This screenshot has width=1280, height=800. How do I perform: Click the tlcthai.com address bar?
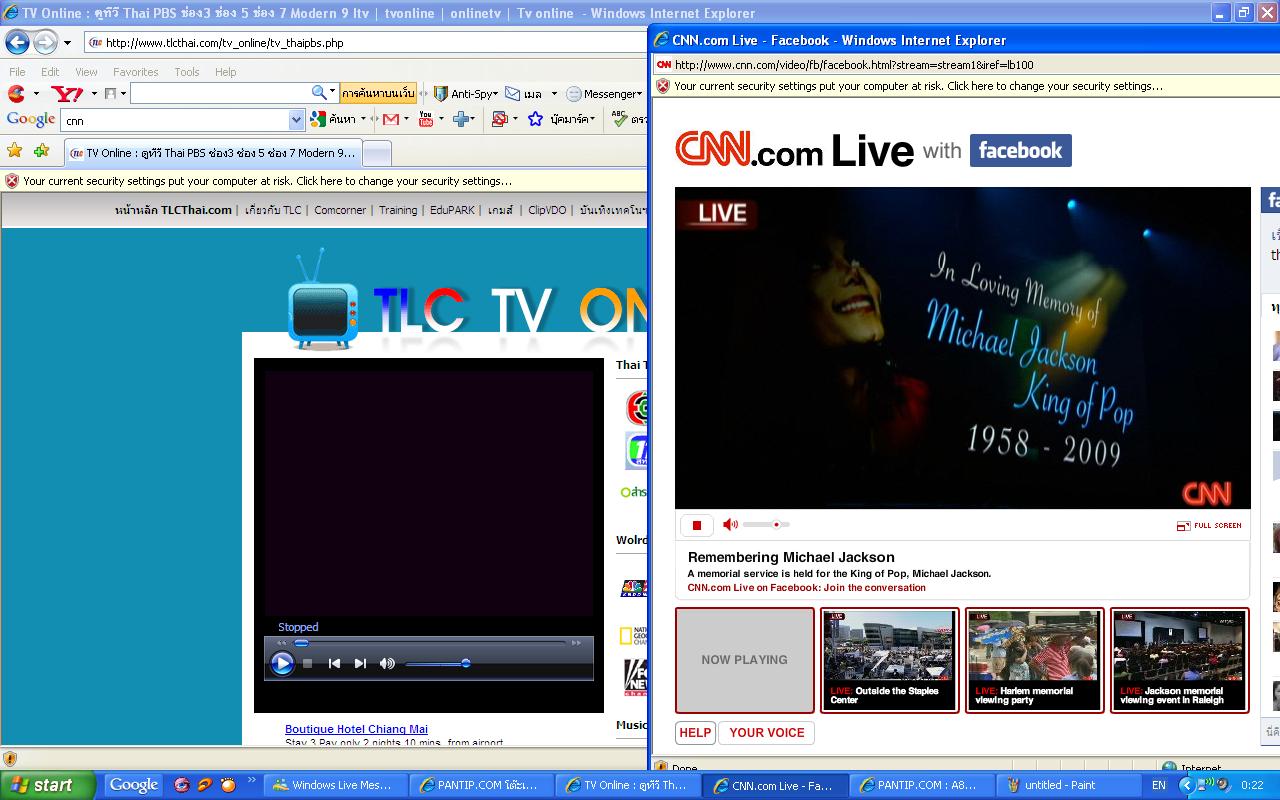pos(365,43)
